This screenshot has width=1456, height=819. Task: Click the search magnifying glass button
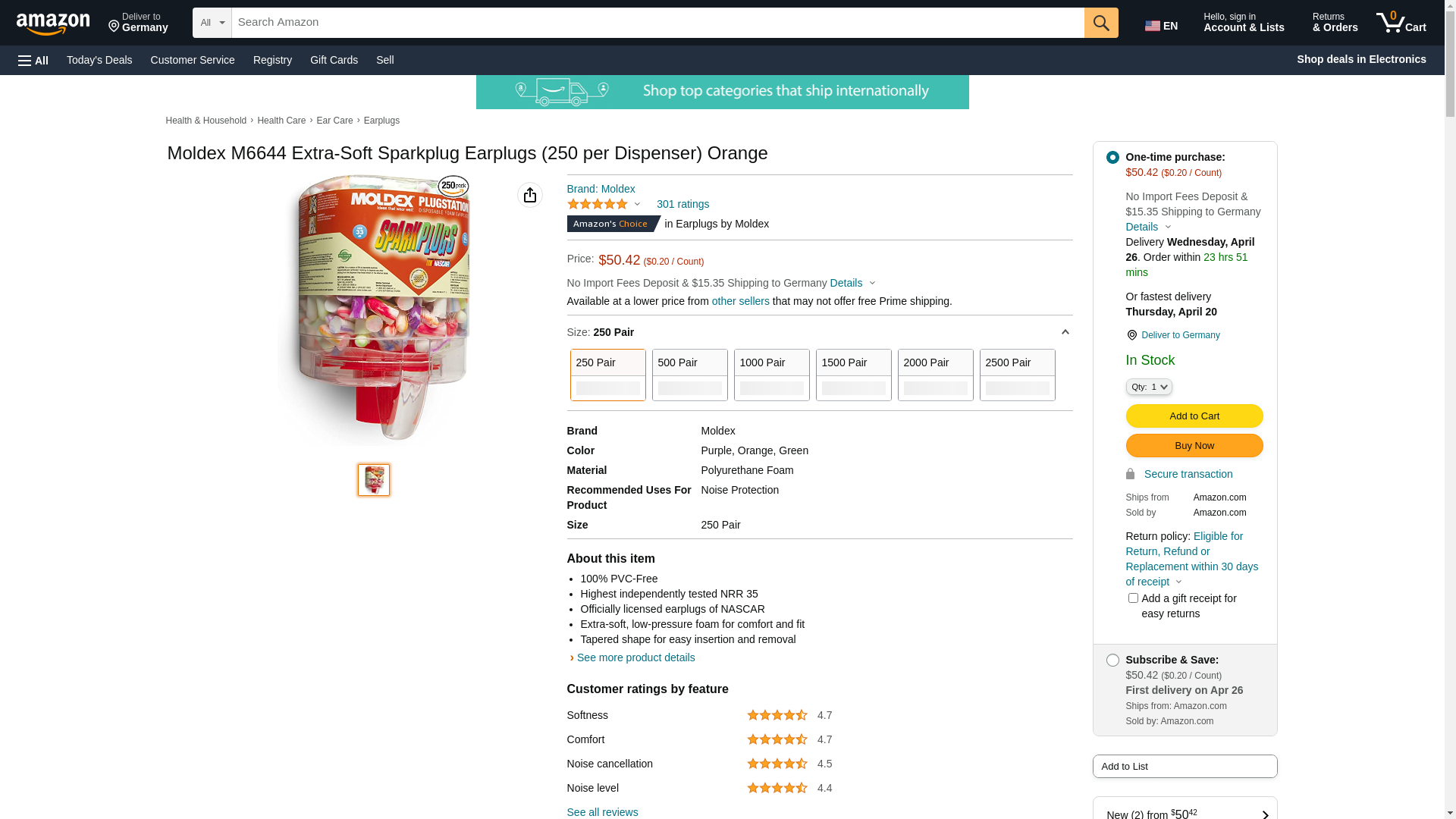click(1100, 23)
